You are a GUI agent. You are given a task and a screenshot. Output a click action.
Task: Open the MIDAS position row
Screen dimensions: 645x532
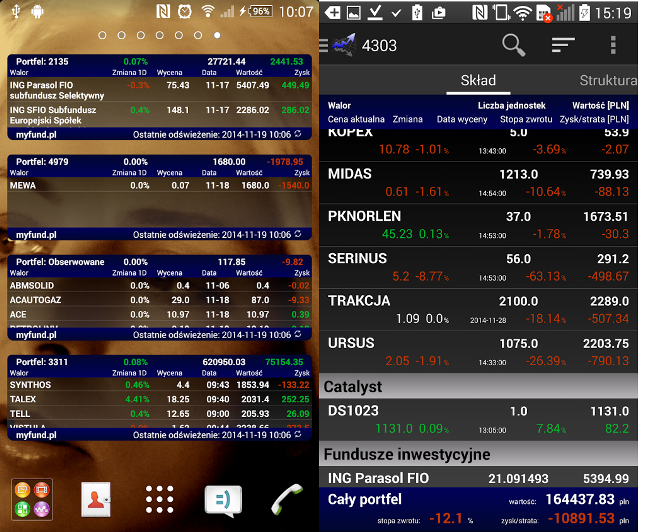pyautogui.click(x=478, y=183)
